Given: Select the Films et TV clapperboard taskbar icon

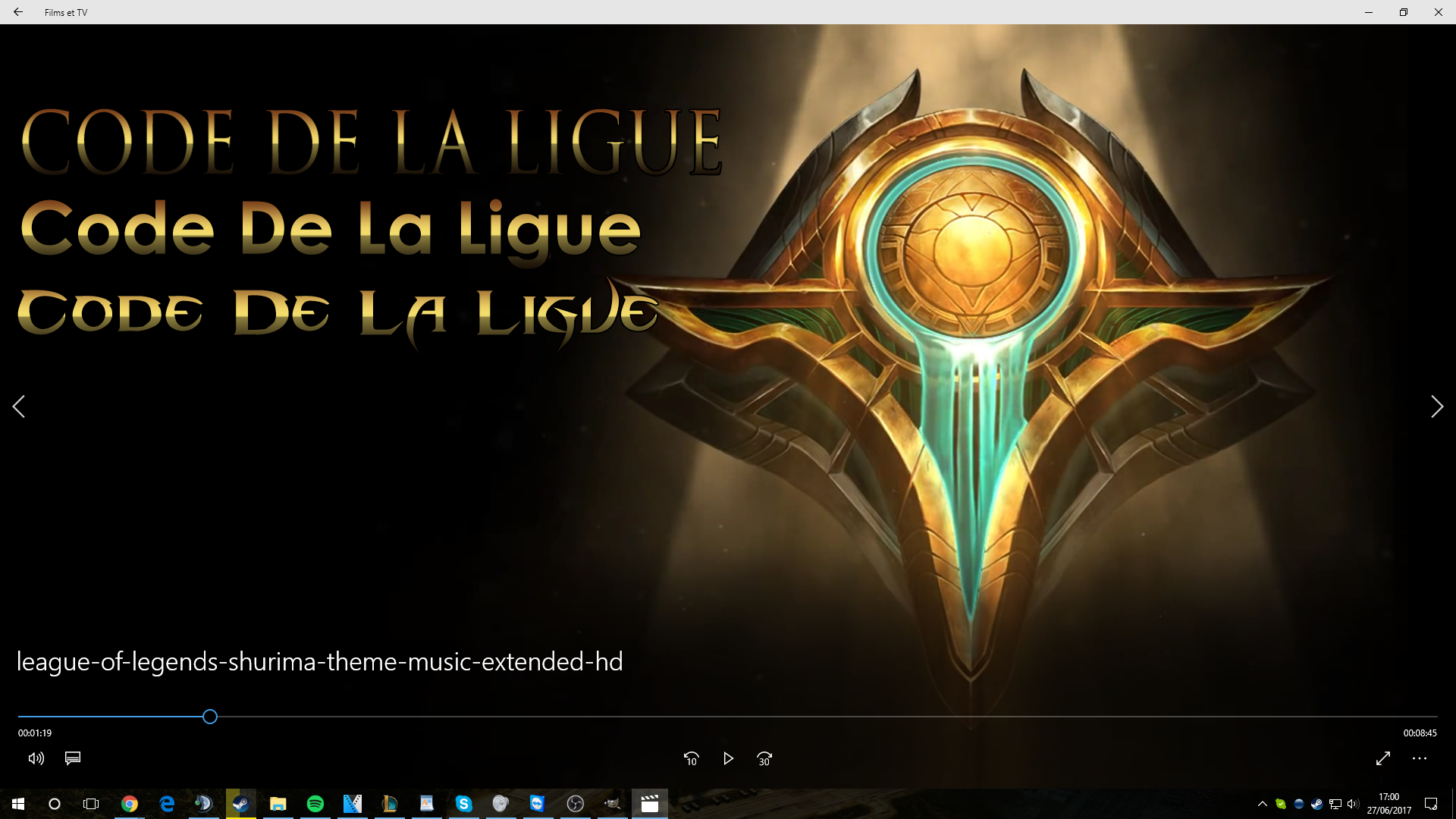Looking at the screenshot, I should [x=650, y=804].
